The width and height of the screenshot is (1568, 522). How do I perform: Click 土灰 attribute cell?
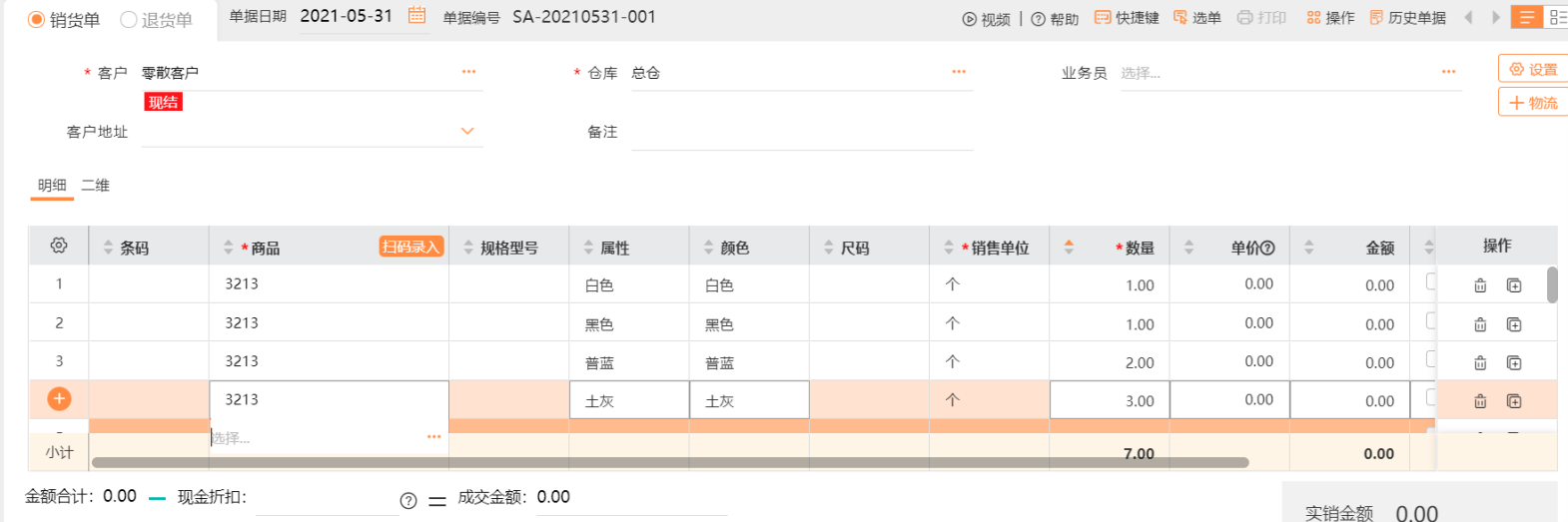coord(629,400)
